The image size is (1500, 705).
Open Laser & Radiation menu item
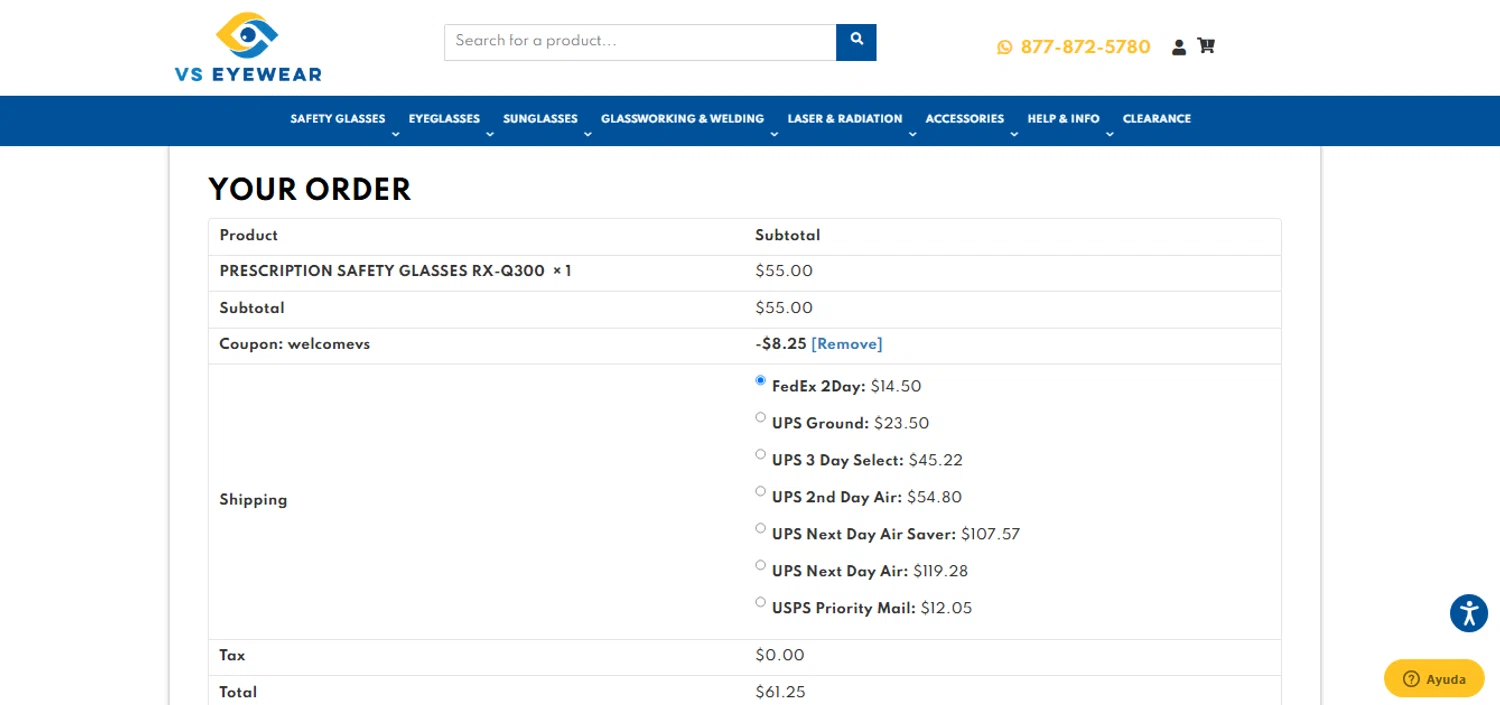tap(845, 119)
